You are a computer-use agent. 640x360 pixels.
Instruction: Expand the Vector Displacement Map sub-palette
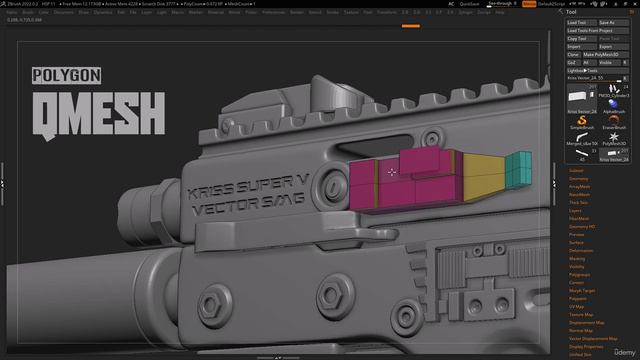593,338
